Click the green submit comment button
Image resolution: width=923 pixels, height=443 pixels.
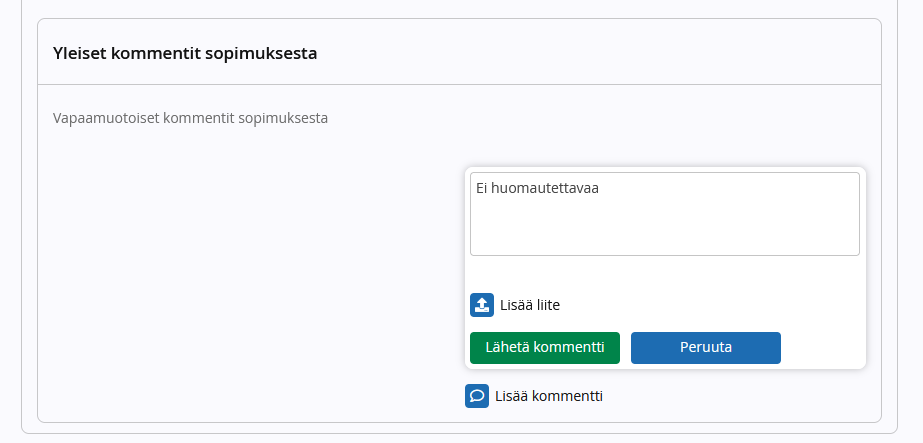click(x=544, y=348)
